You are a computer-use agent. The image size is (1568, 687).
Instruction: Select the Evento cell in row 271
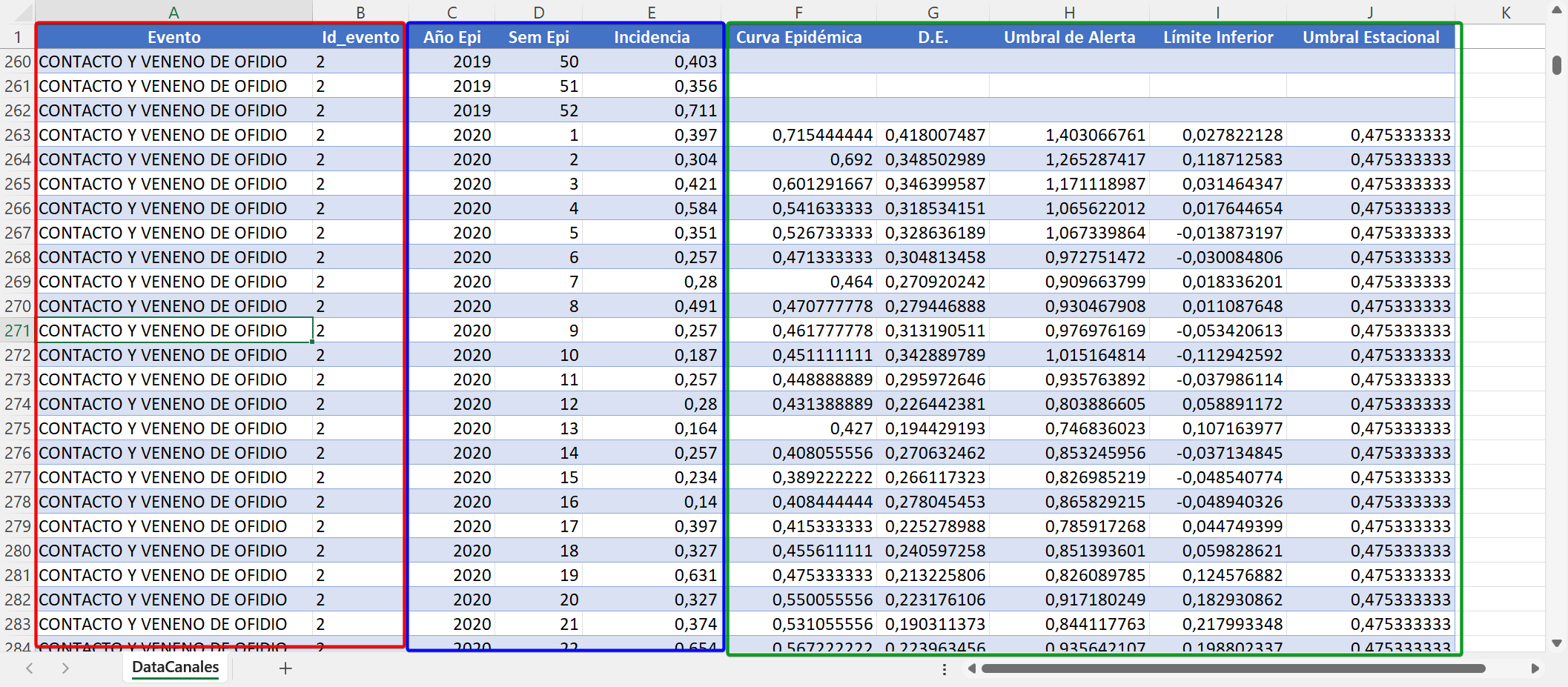[x=173, y=331]
